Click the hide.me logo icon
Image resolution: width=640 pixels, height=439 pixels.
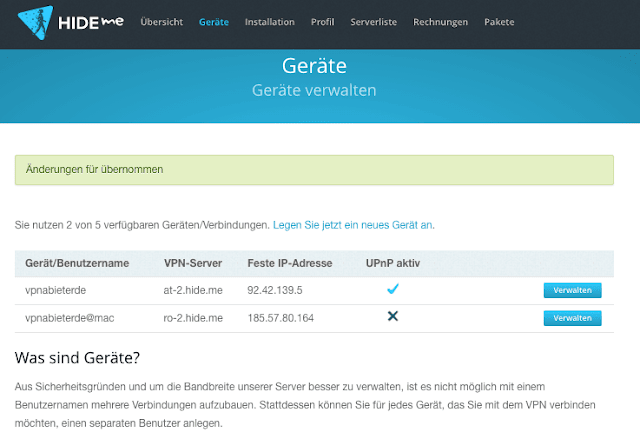(36, 22)
